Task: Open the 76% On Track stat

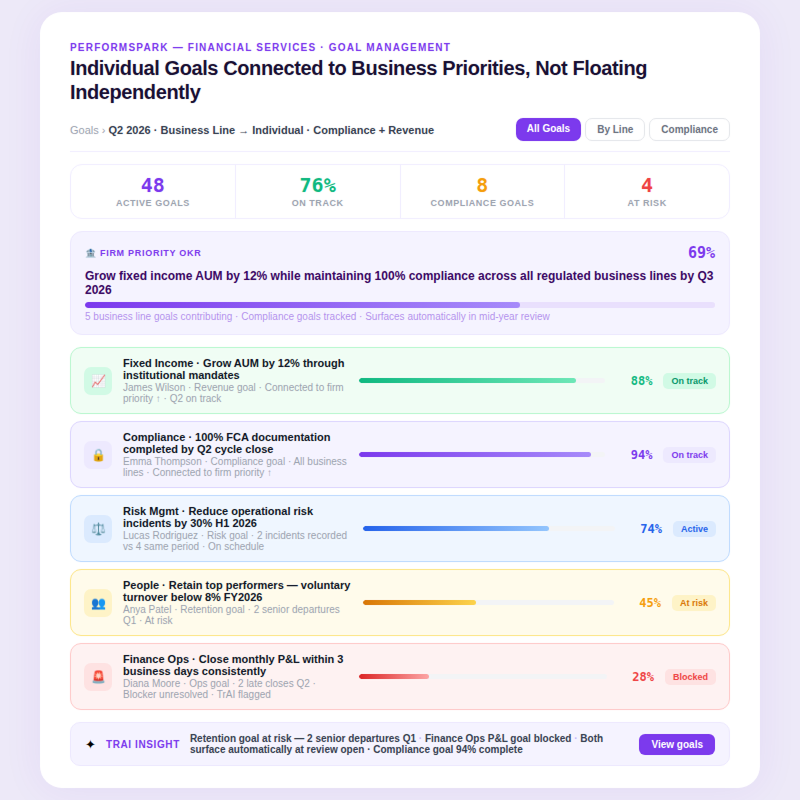Action: click(317, 191)
